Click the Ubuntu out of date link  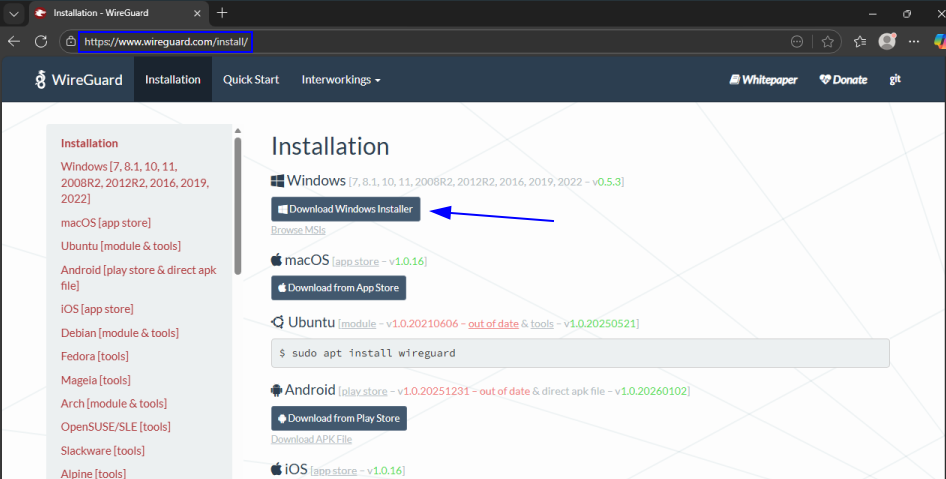click(x=494, y=324)
